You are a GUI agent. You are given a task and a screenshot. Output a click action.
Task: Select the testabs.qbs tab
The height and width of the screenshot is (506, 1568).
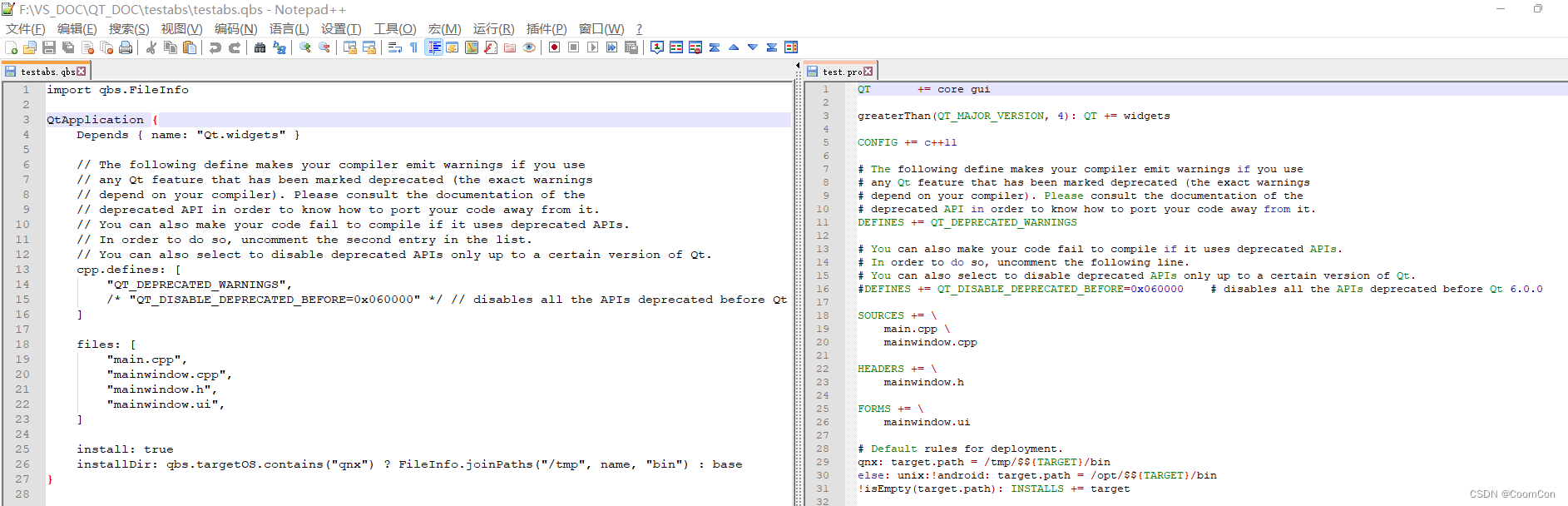(46, 72)
